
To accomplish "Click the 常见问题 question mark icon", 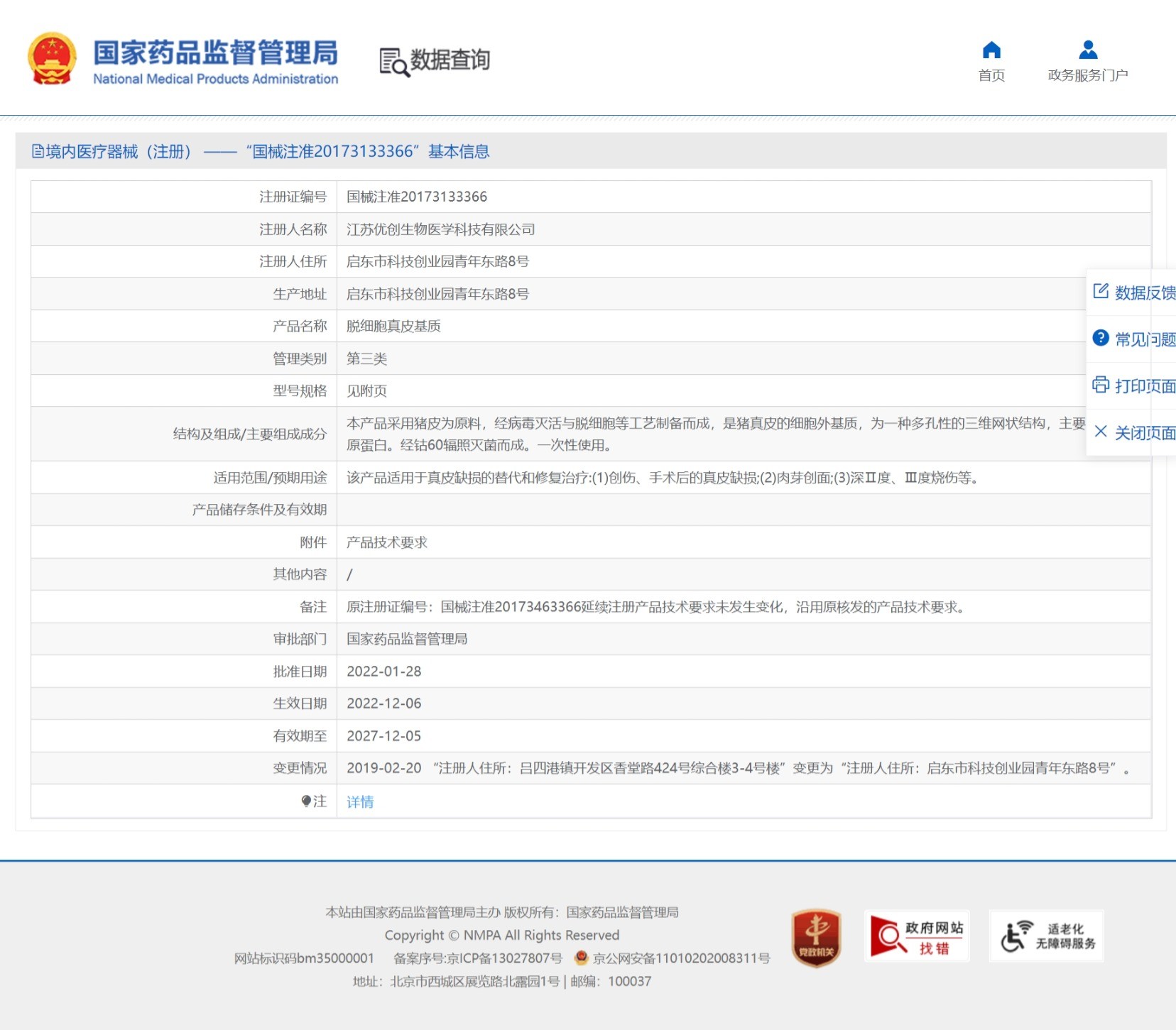I will (1101, 338).
